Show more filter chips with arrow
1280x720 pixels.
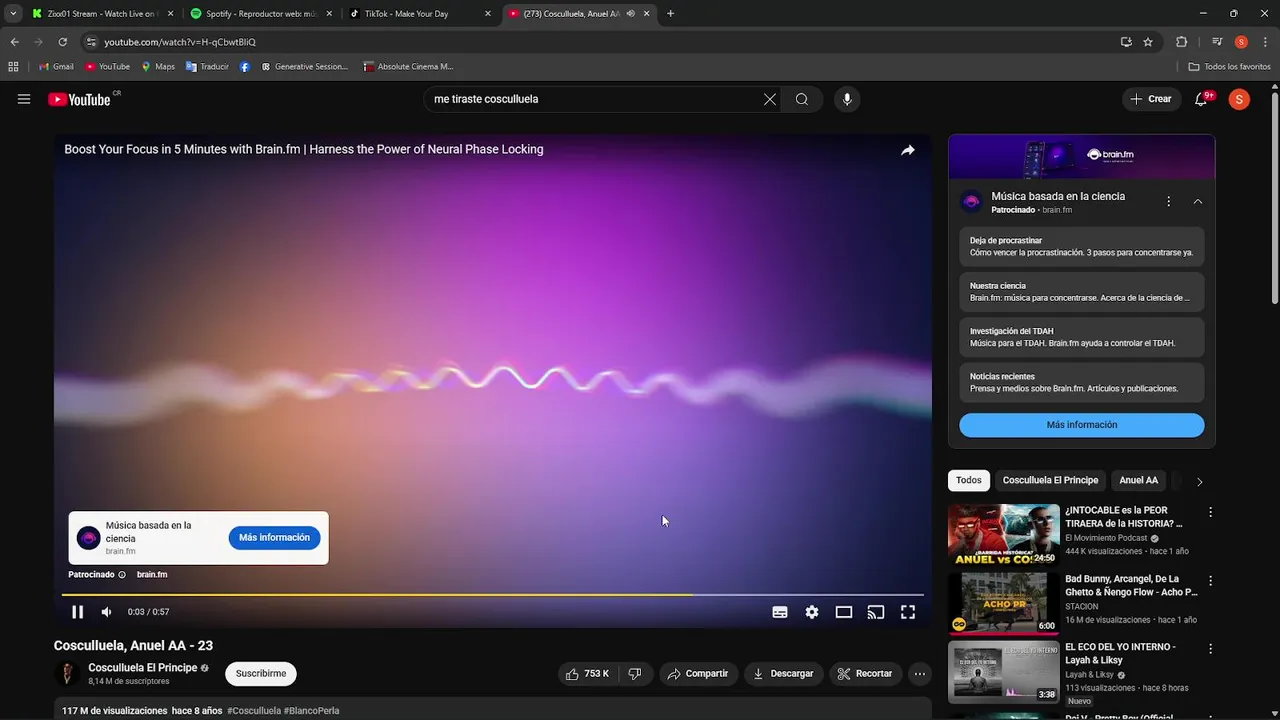1199,481
